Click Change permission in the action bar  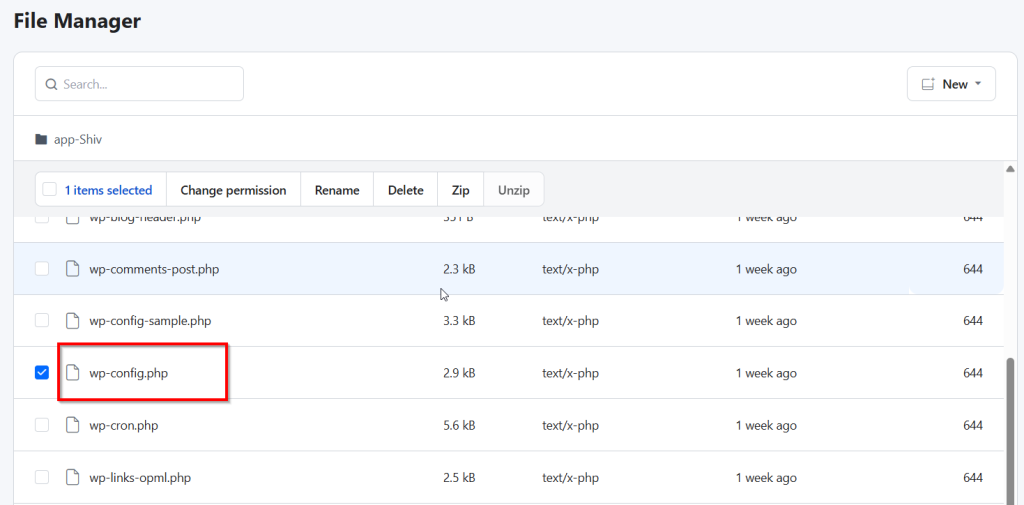click(x=233, y=190)
